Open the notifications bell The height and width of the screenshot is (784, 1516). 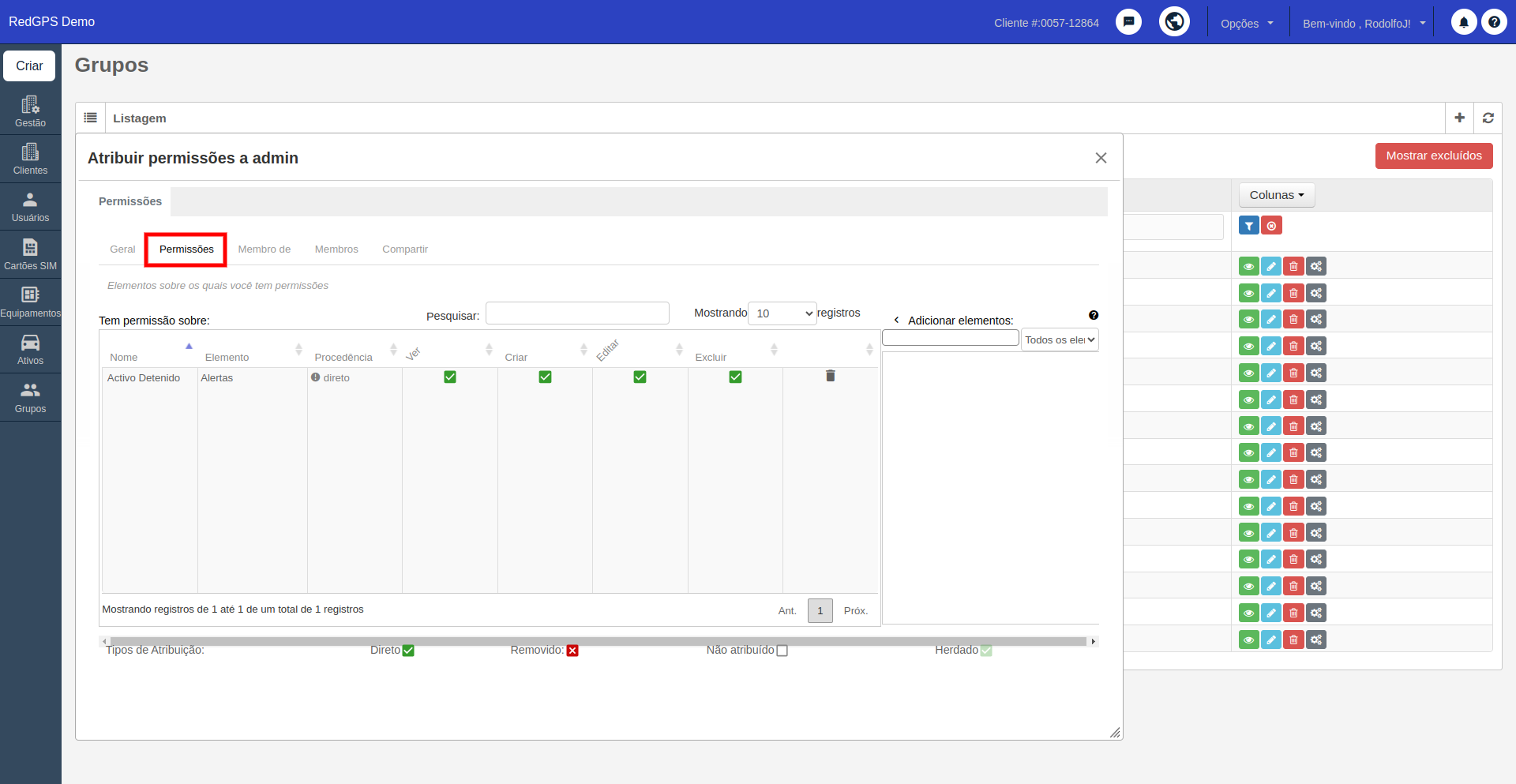pyautogui.click(x=1464, y=22)
